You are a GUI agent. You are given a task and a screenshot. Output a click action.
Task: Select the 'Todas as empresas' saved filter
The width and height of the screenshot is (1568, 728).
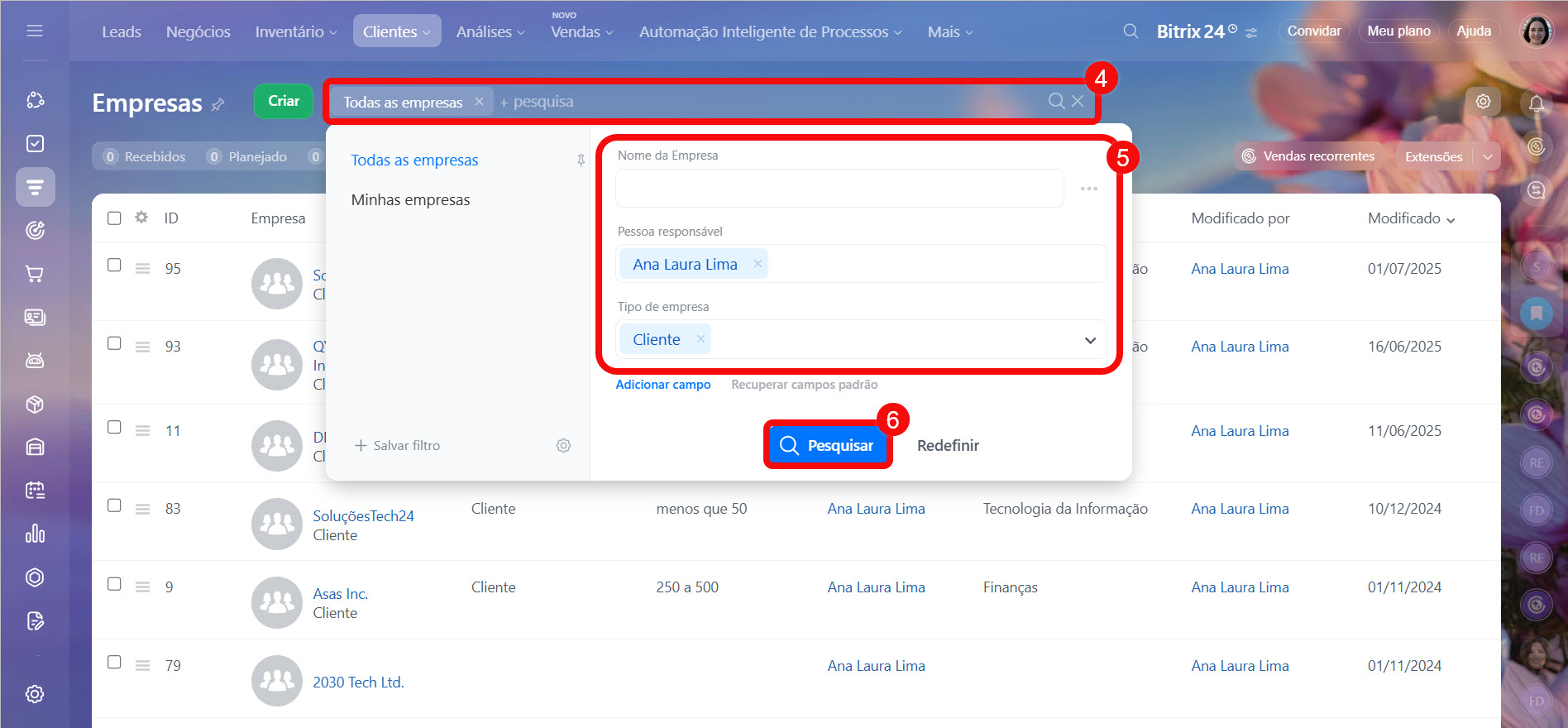[414, 160]
